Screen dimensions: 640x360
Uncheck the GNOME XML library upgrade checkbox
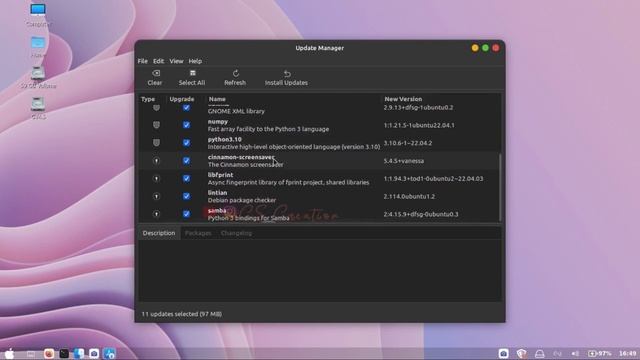(186, 108)
